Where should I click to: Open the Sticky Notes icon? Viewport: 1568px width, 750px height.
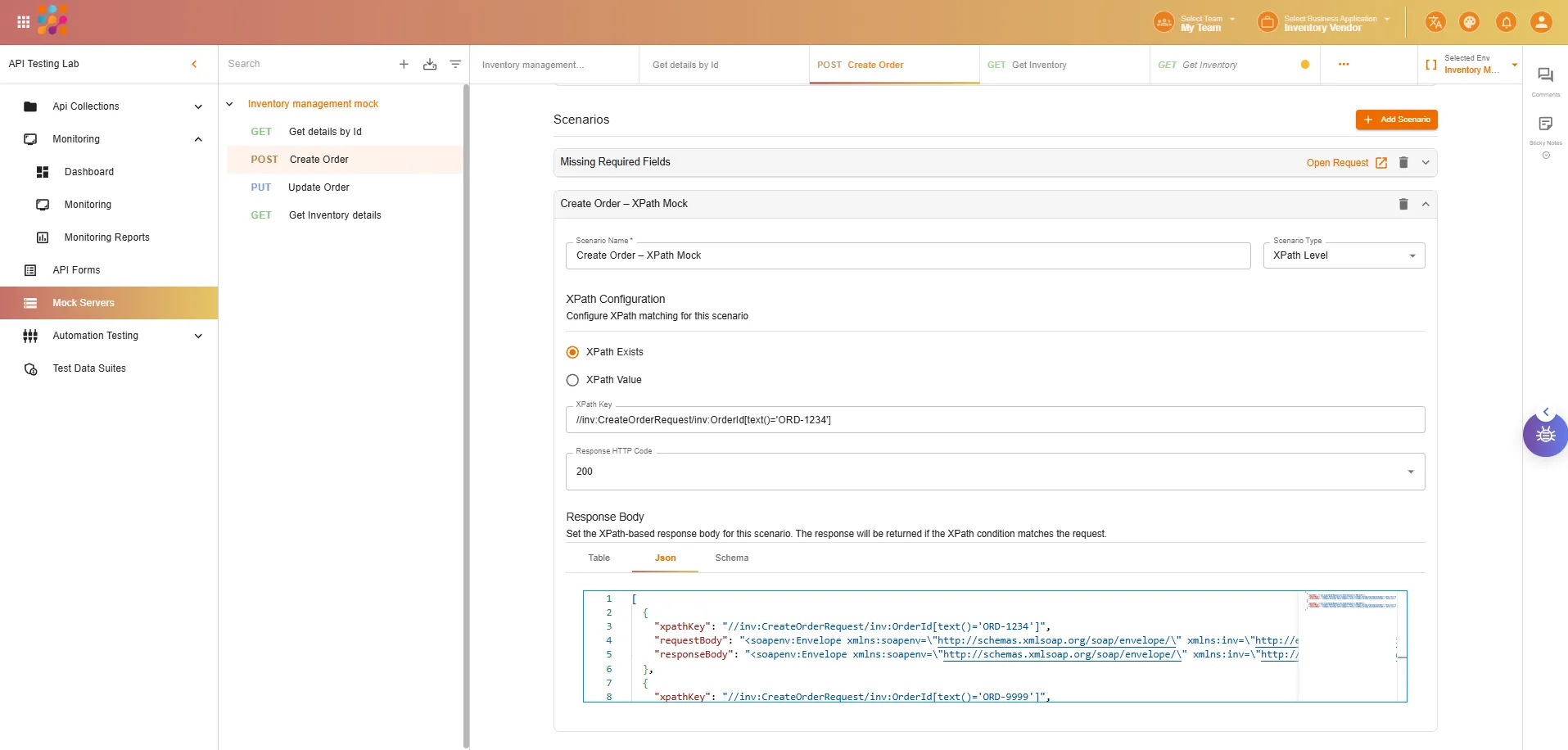(1546, 124)
